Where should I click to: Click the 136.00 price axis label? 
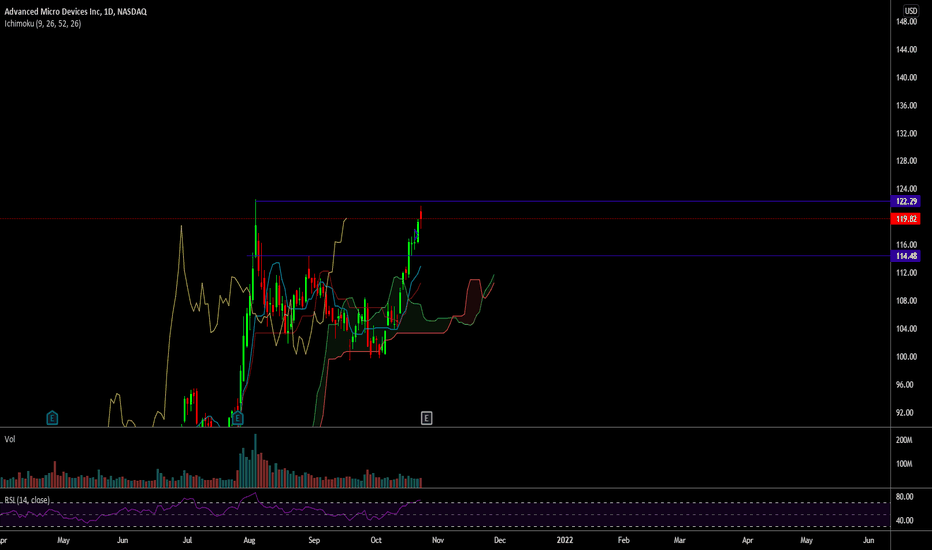click(x=906, y=105)
